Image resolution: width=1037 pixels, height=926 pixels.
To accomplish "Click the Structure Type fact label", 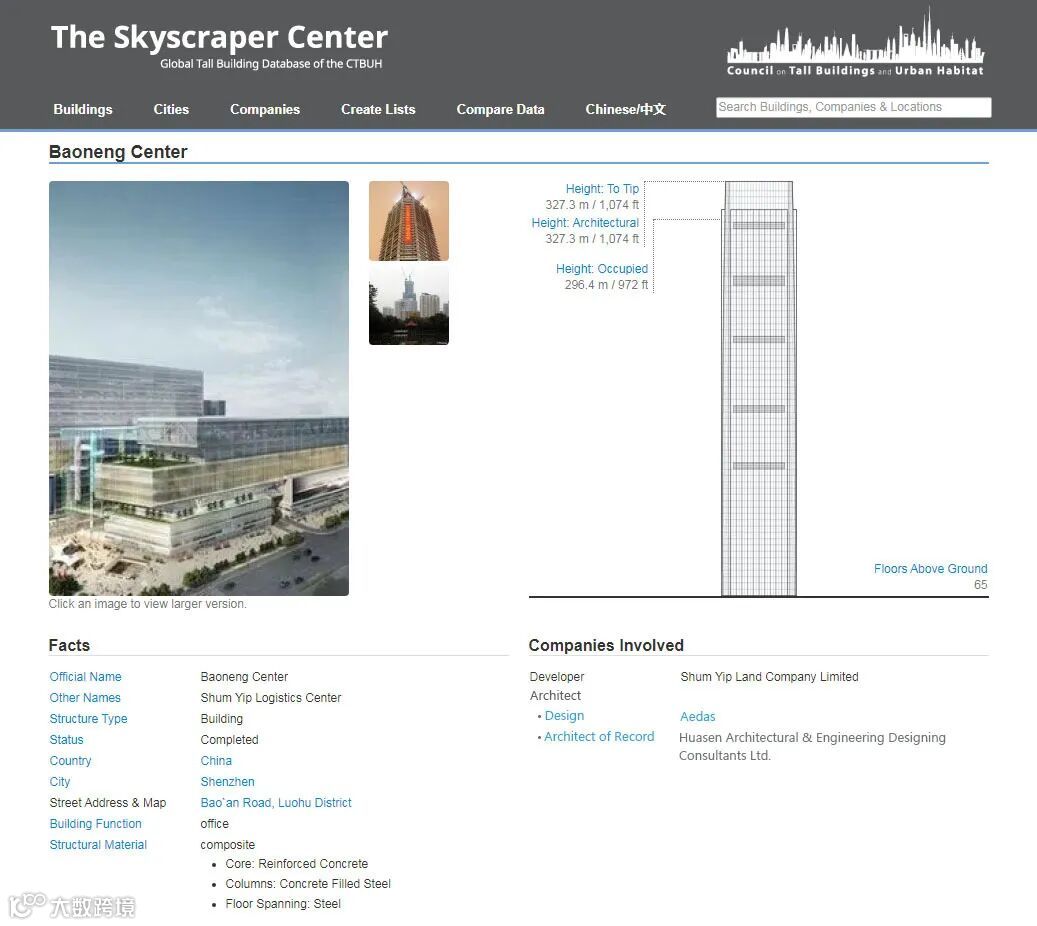I will click(88, 719).
